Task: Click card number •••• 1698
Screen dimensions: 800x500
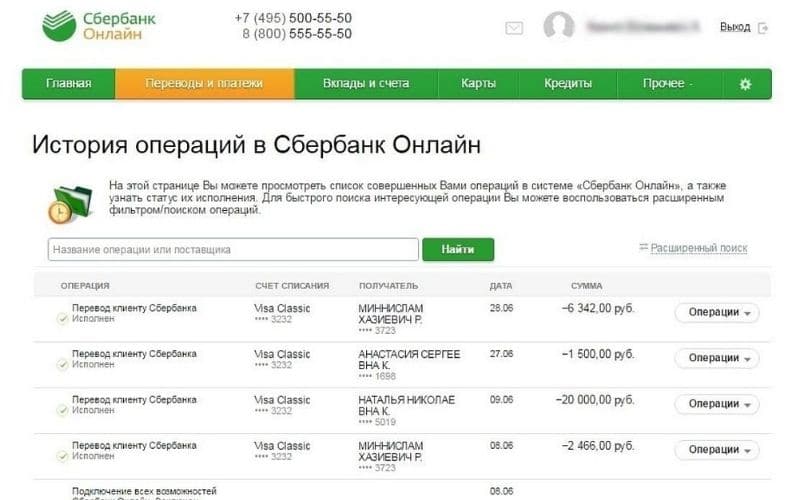Action: (x=377, y=376)
